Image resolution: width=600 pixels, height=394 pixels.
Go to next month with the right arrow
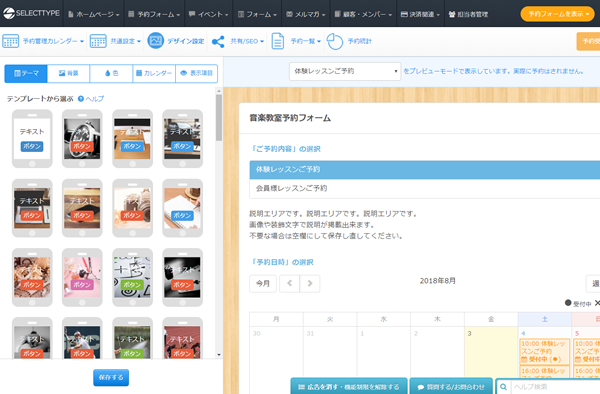pos(310,283)
